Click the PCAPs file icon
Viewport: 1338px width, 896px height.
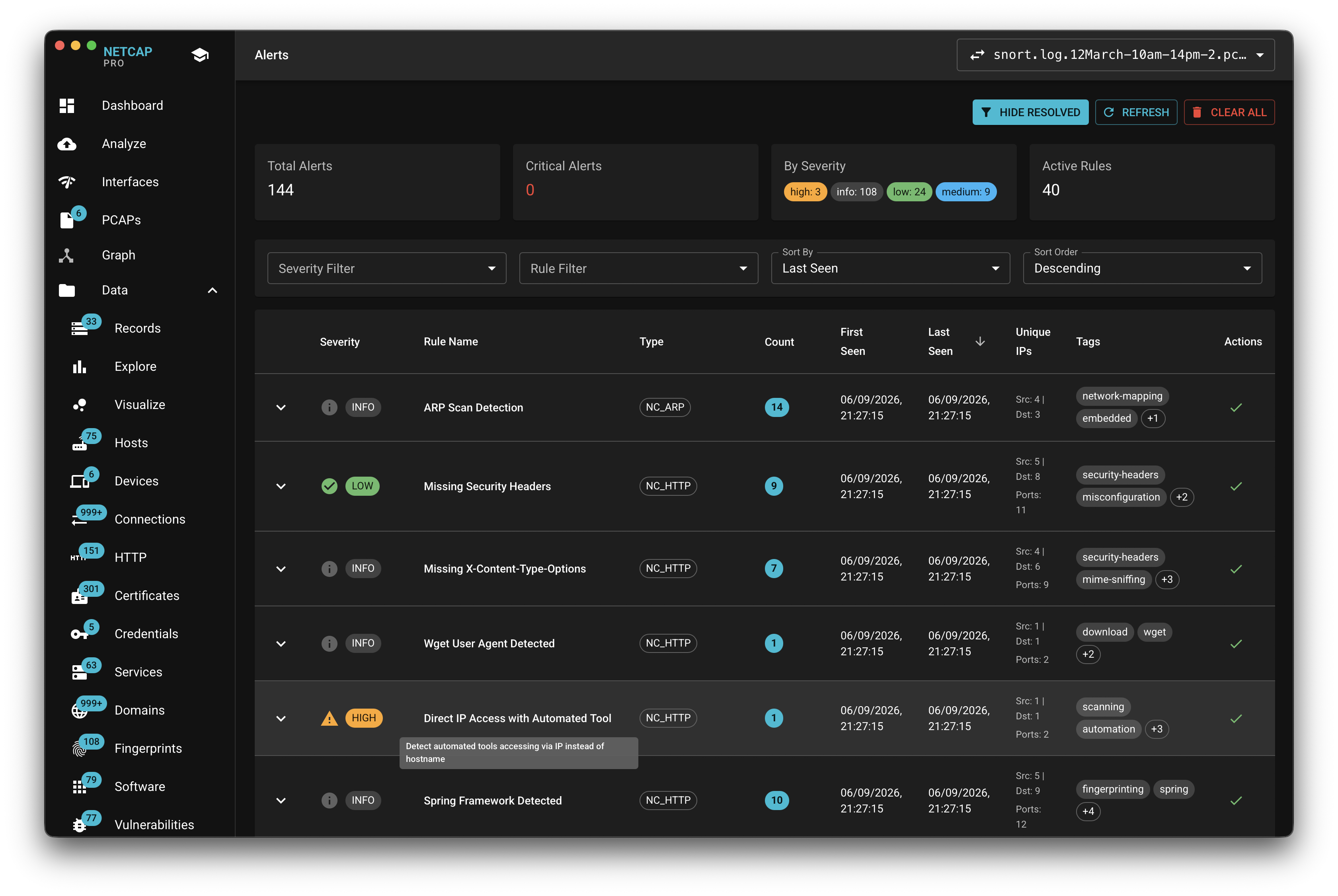pos(67,220)
